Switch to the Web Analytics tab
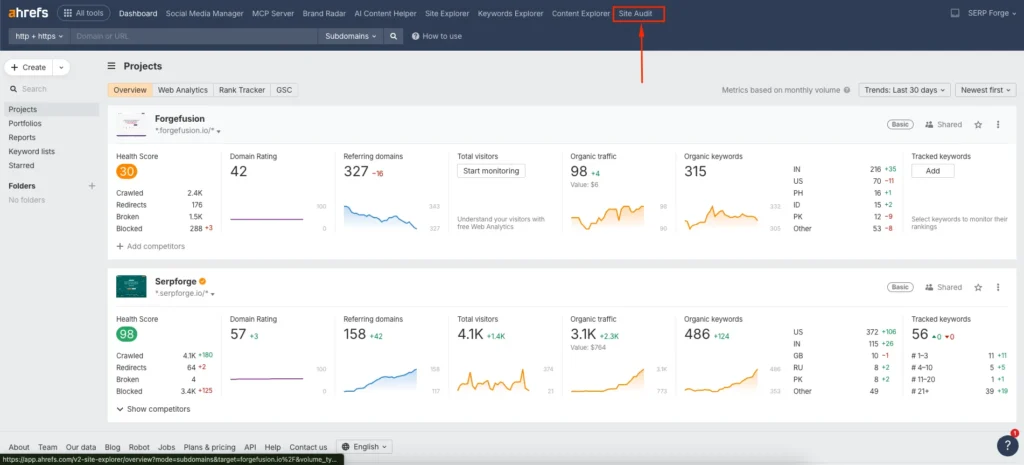 point(183,90)
